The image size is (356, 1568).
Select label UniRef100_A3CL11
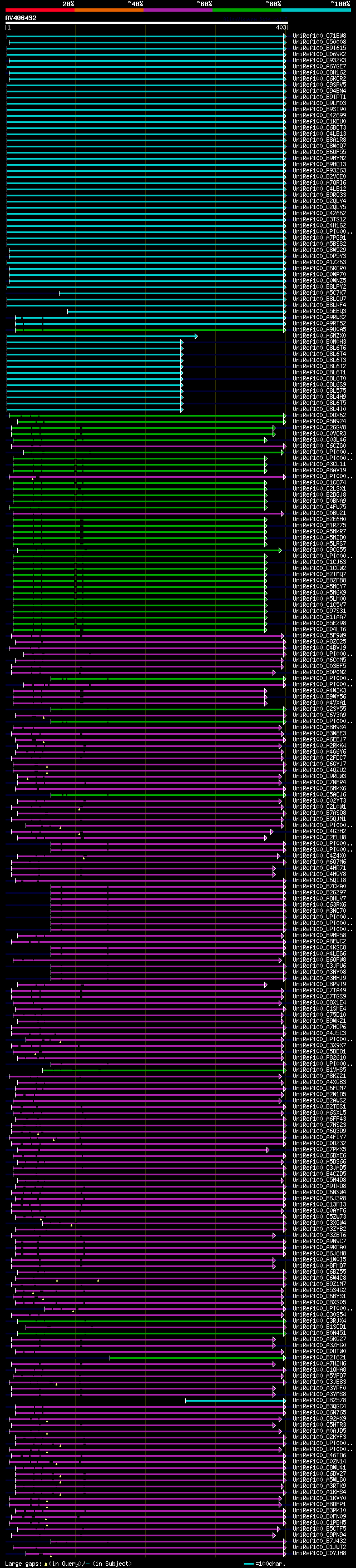tap(319, 464)
